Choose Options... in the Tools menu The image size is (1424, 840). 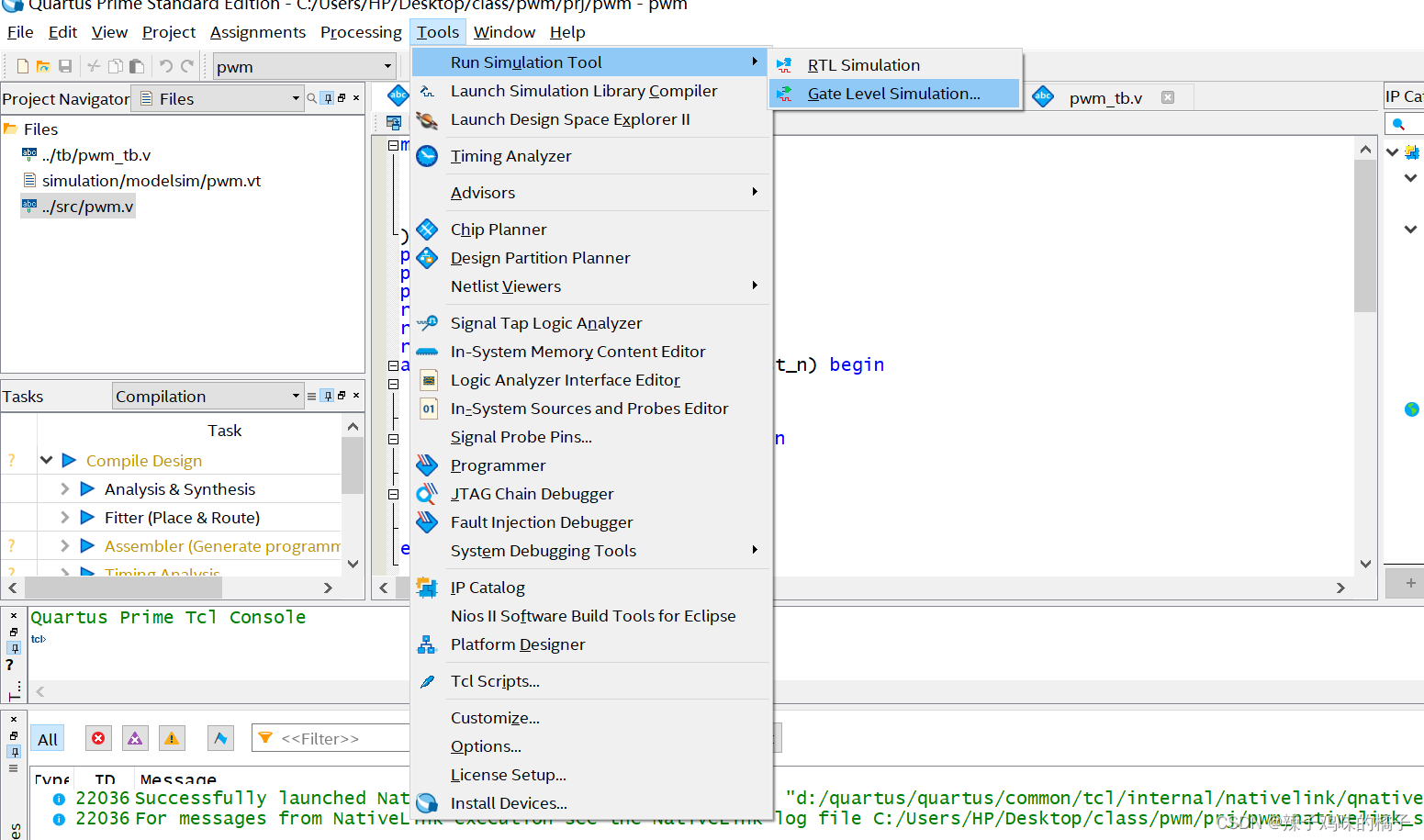pos(591,746)
